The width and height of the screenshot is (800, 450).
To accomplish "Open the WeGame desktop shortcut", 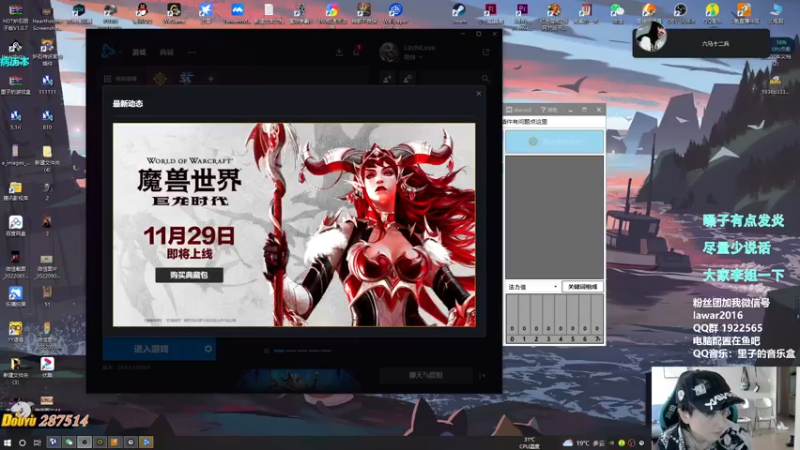I will pos(173,13).
